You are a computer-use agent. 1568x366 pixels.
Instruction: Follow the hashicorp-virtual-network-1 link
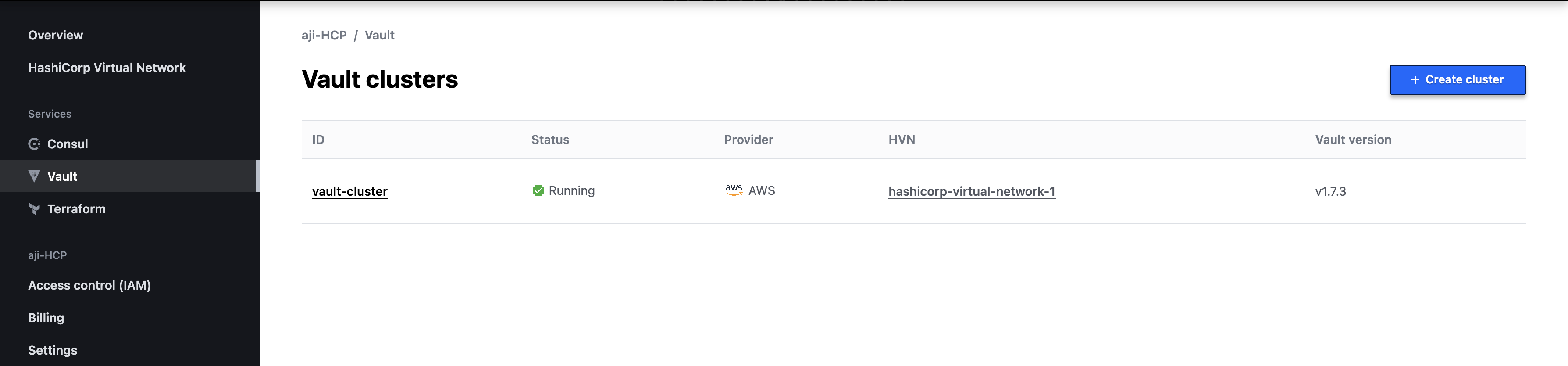click(972, 191)
